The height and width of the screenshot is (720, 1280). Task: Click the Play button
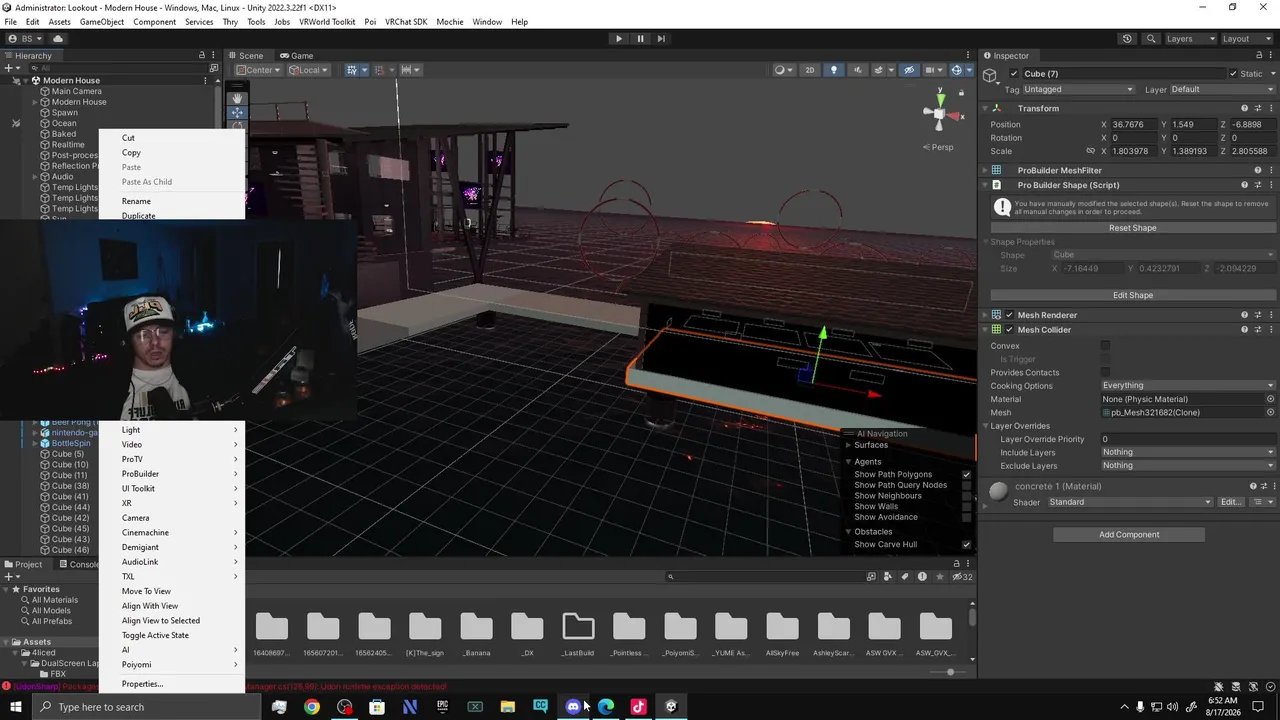(619, 39)
